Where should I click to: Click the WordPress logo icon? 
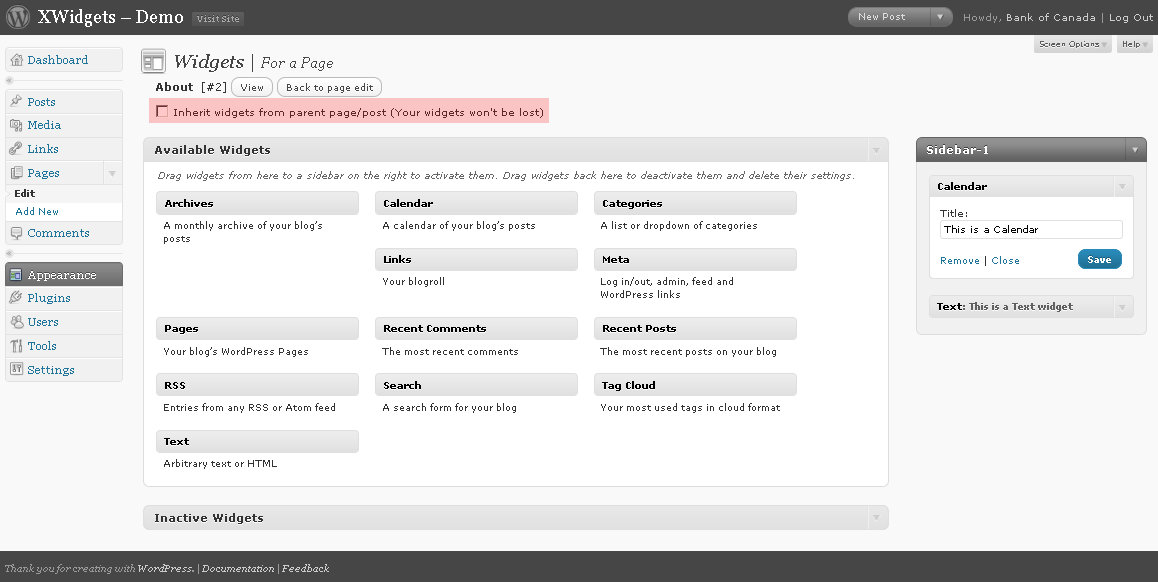[x=18, y=17]
